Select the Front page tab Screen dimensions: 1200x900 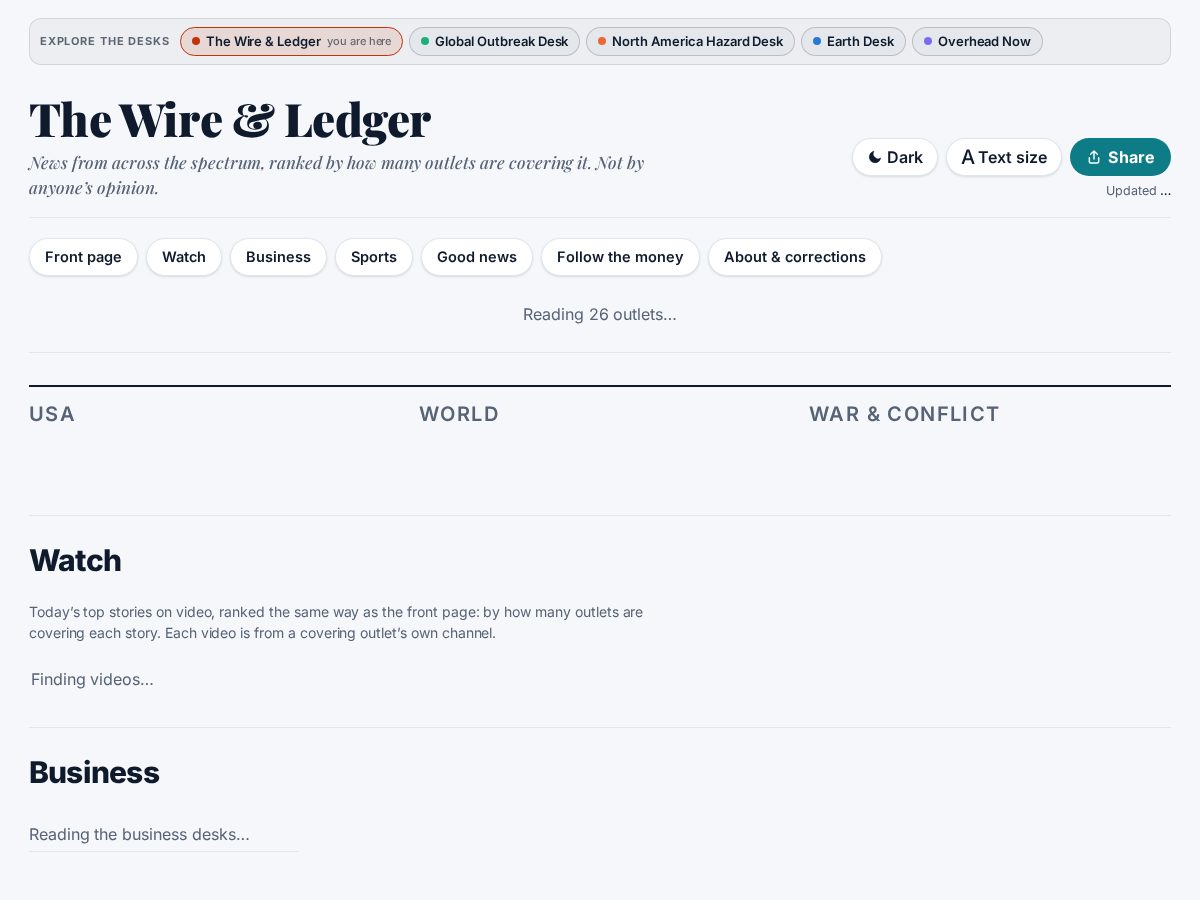(83, 257)
